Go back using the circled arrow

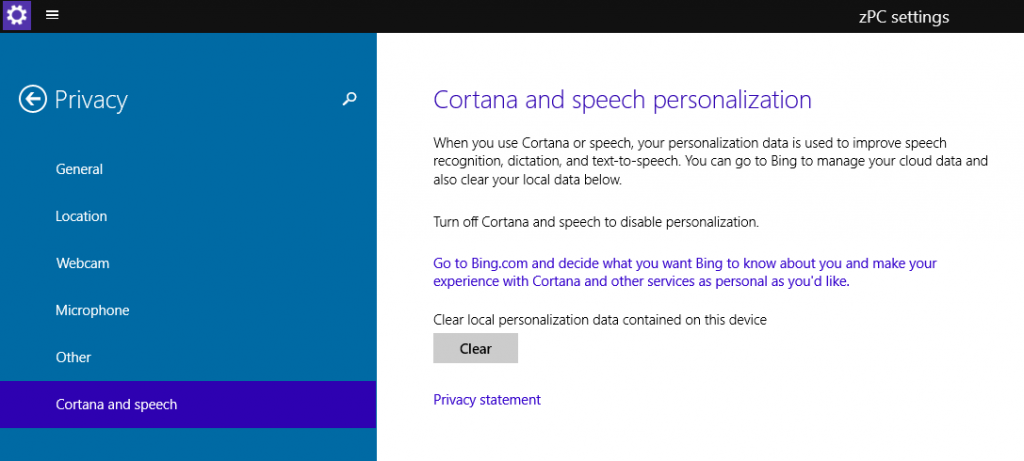point(33,98)
